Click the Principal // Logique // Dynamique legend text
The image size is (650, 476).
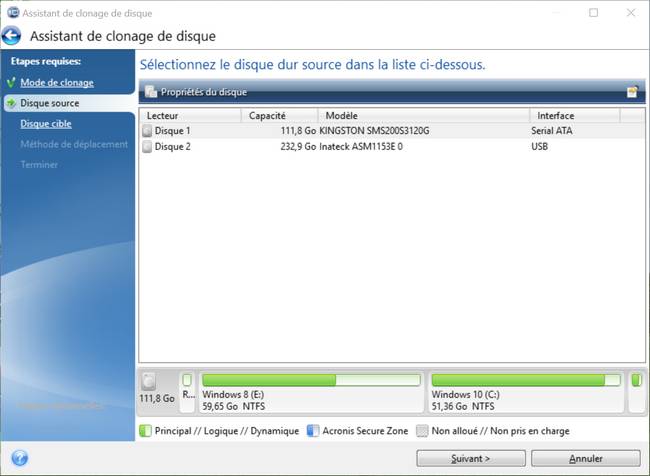click(x=227, y=431)
